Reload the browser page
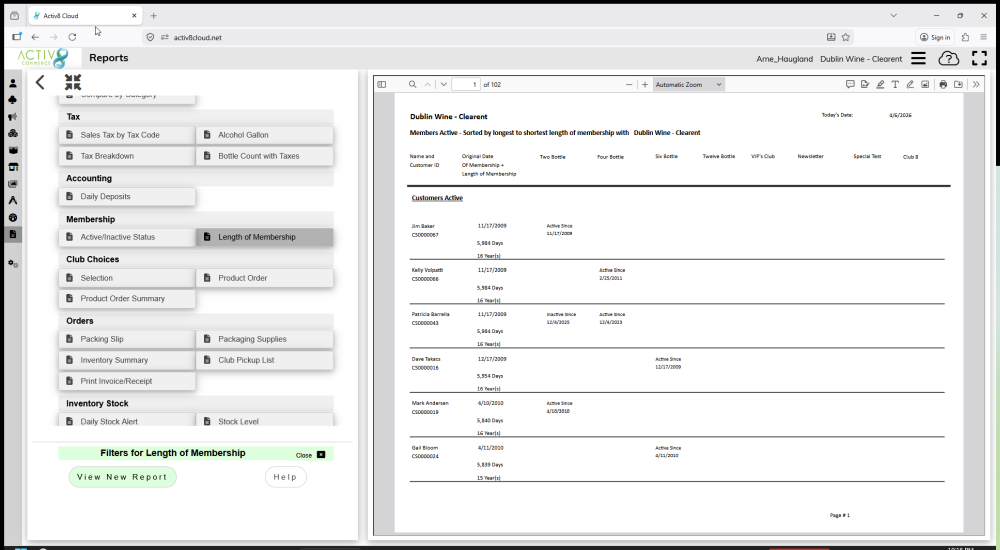Screen dimensions: 1000x550 (x=72, y=37)
